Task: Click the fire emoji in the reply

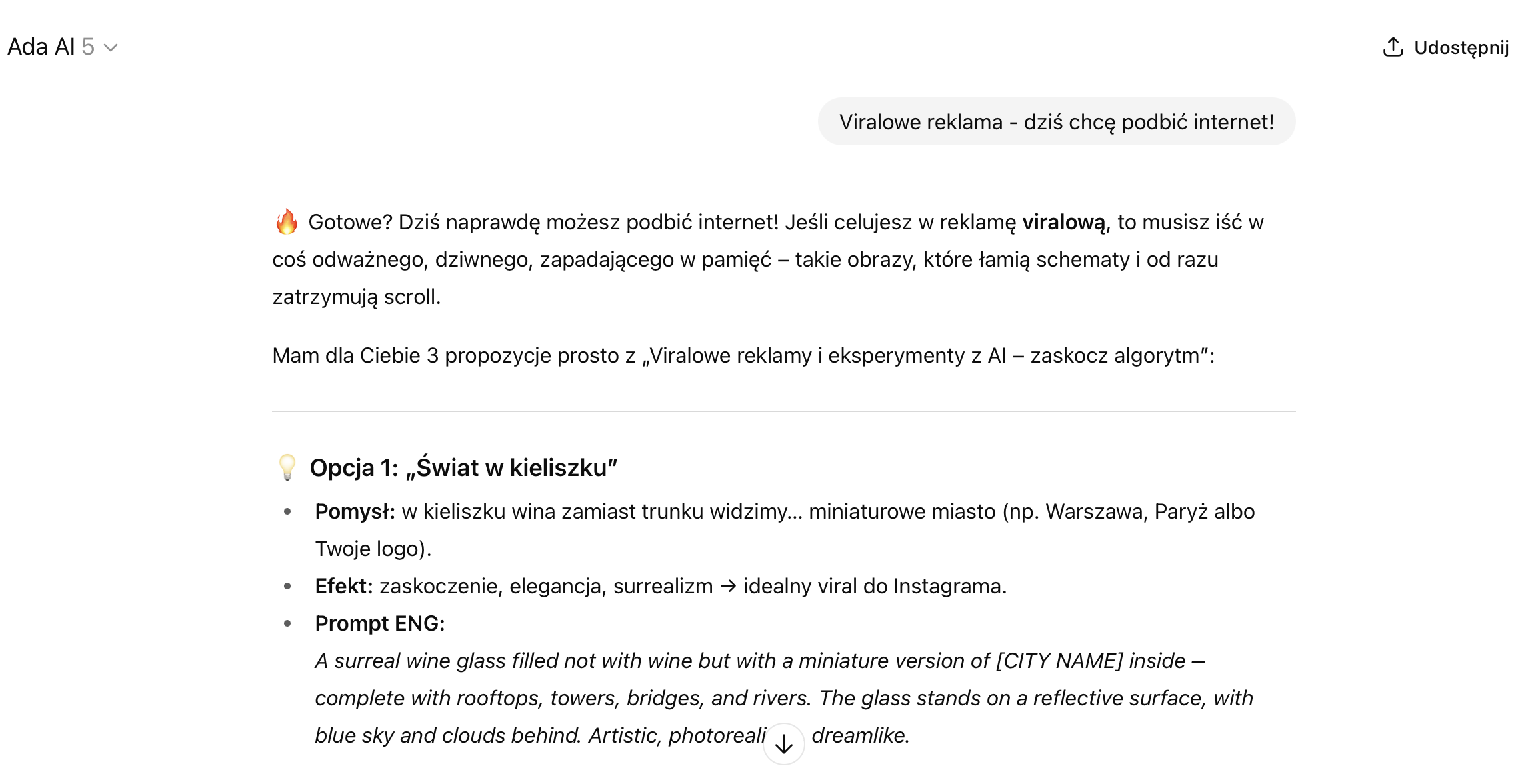Action: point(287,222)
